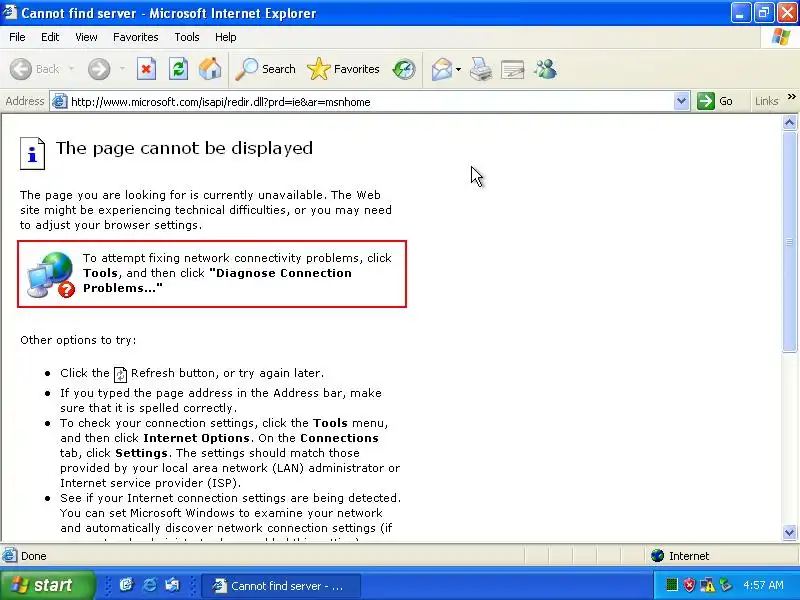Expand the Links toolbar chevron

(x=791, y=97)
